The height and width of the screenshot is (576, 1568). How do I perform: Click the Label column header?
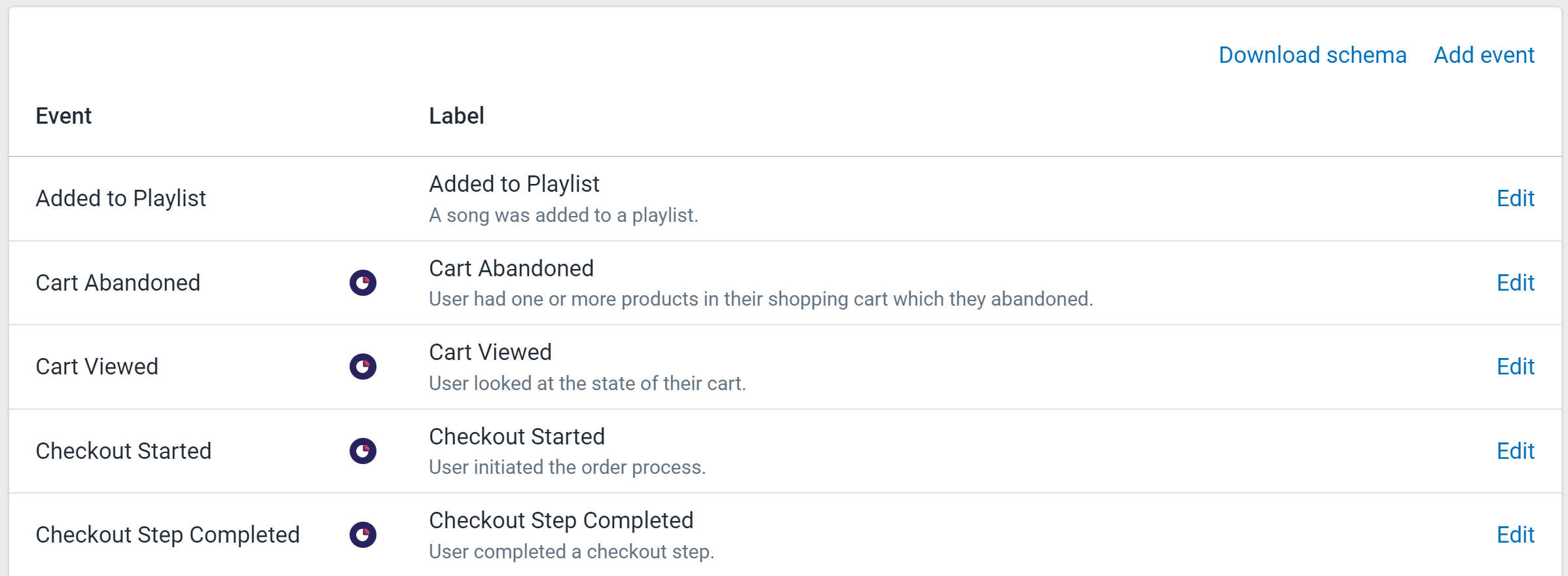[456, 116]
